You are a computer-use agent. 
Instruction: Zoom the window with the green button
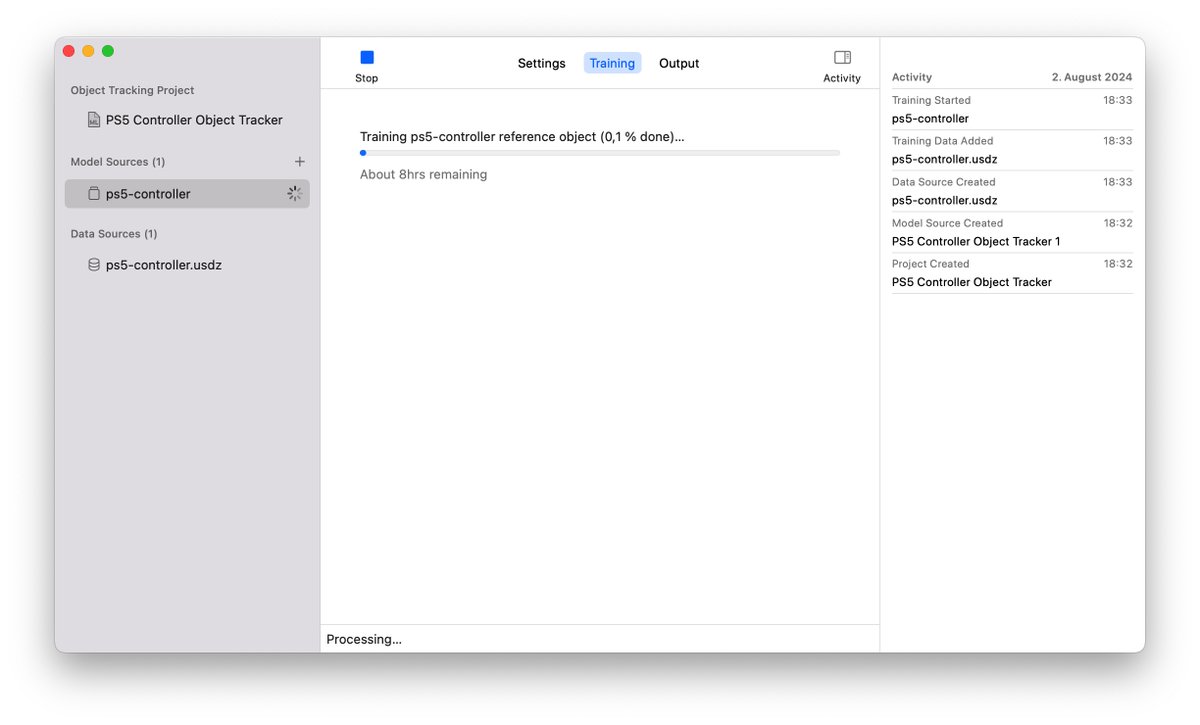(x=108, y=51)
